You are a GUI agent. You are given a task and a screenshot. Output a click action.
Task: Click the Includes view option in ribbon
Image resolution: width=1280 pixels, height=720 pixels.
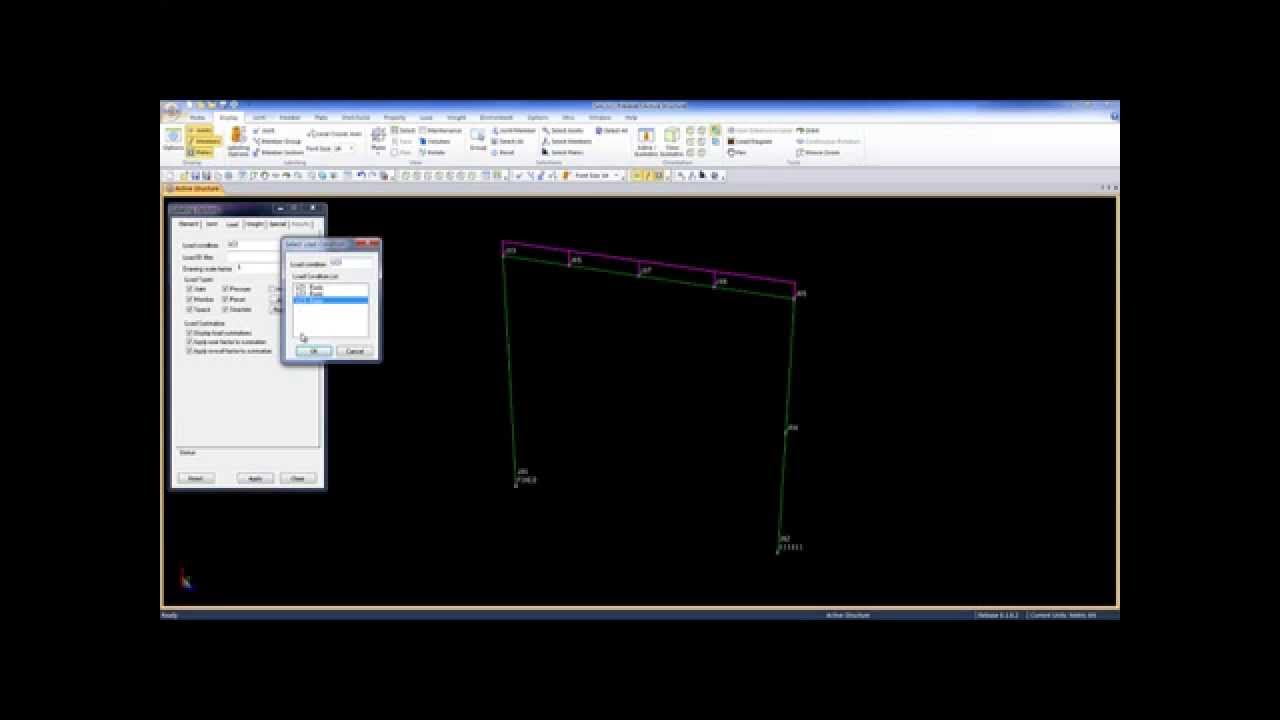(x=433, y=141)
